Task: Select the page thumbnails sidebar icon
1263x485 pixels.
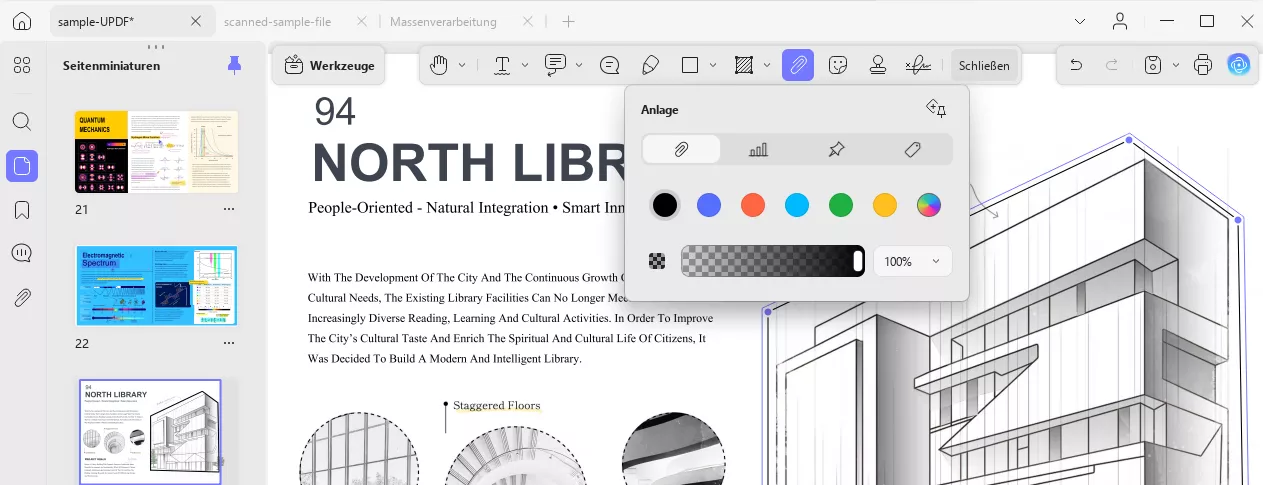Action: pyautogui.click(x=22, y=166)
